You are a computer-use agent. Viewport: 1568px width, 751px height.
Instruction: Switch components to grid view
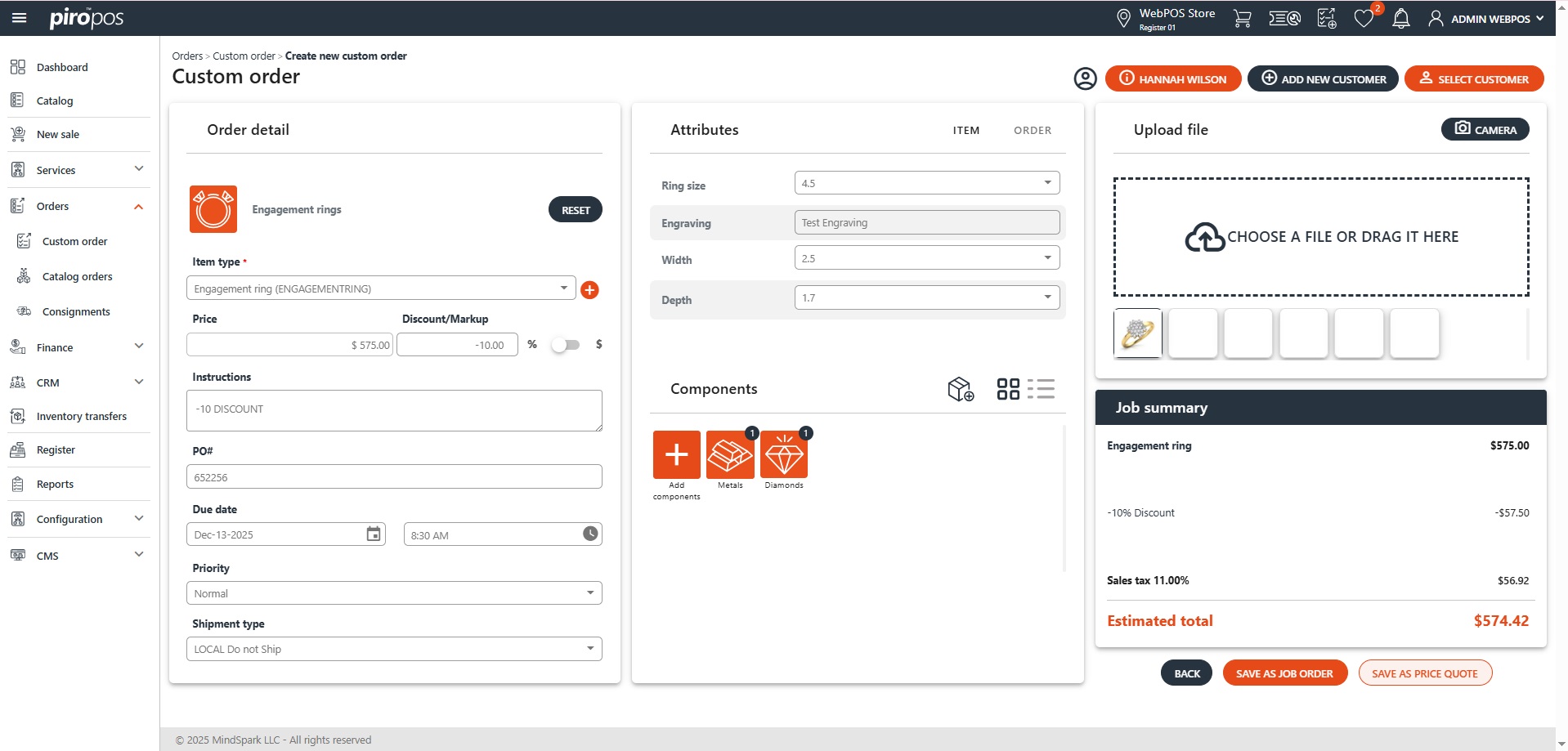point(1008,389)
